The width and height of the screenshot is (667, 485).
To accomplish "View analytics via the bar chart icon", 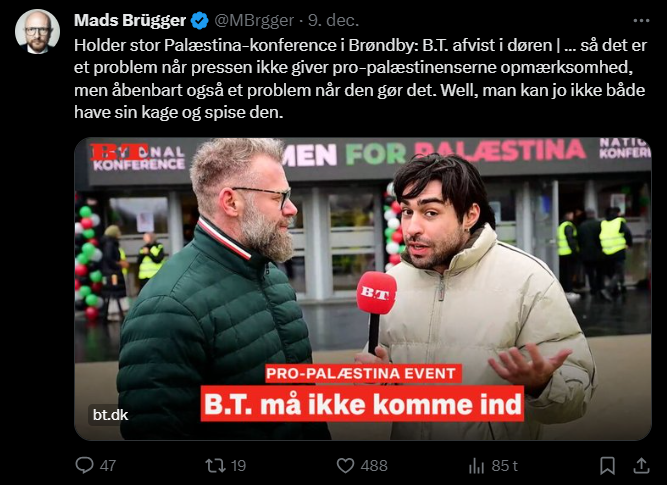I will point(476,466).
